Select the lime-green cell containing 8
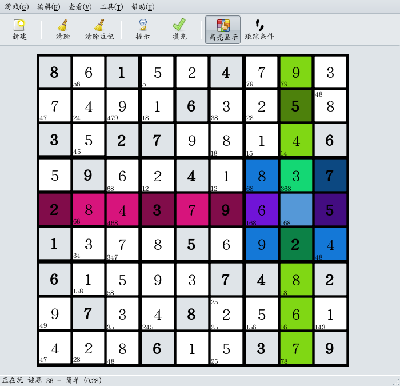 [296, 279]
